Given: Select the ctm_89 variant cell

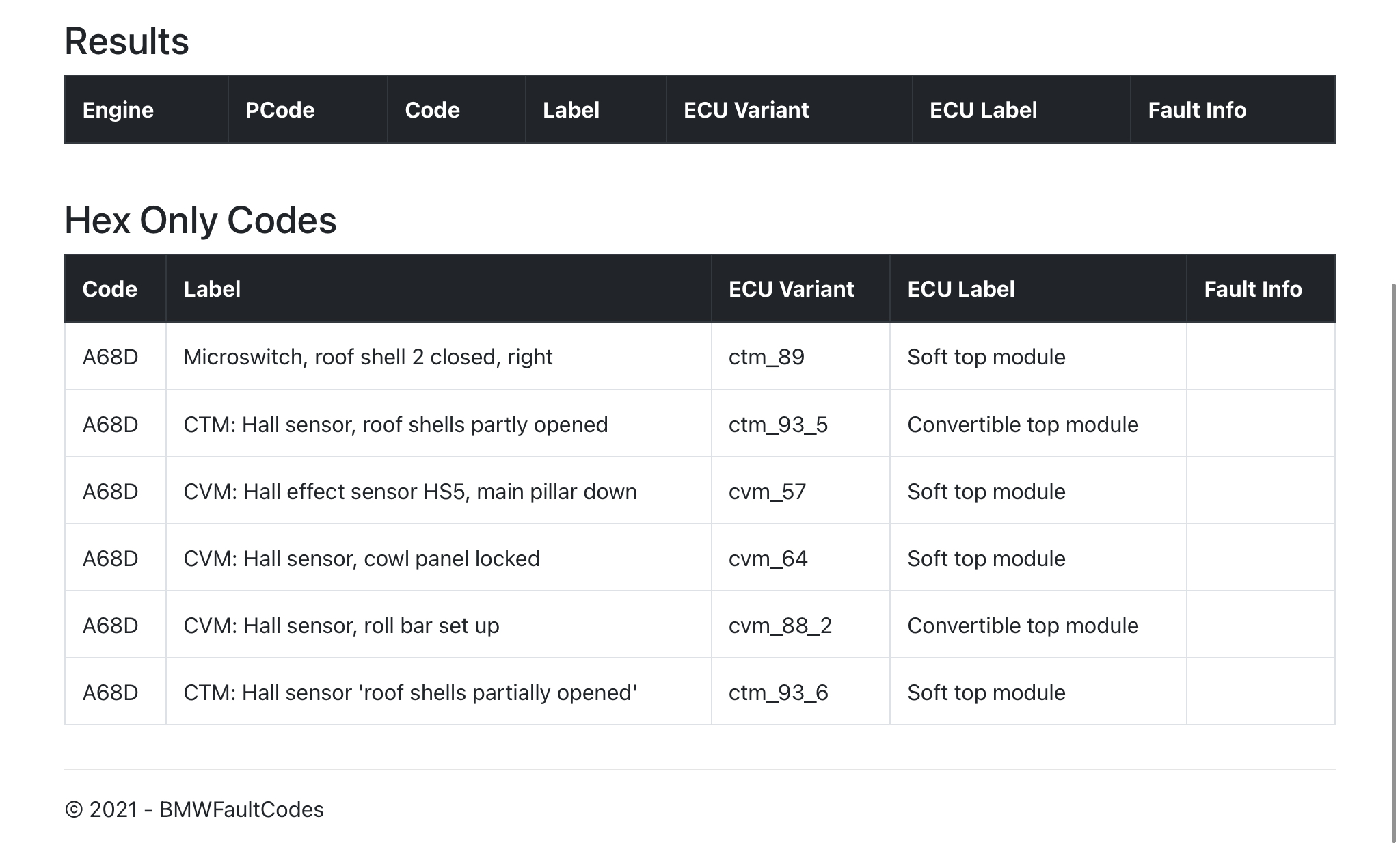Looking at the screenshot, I should click(x=766, y=357).
